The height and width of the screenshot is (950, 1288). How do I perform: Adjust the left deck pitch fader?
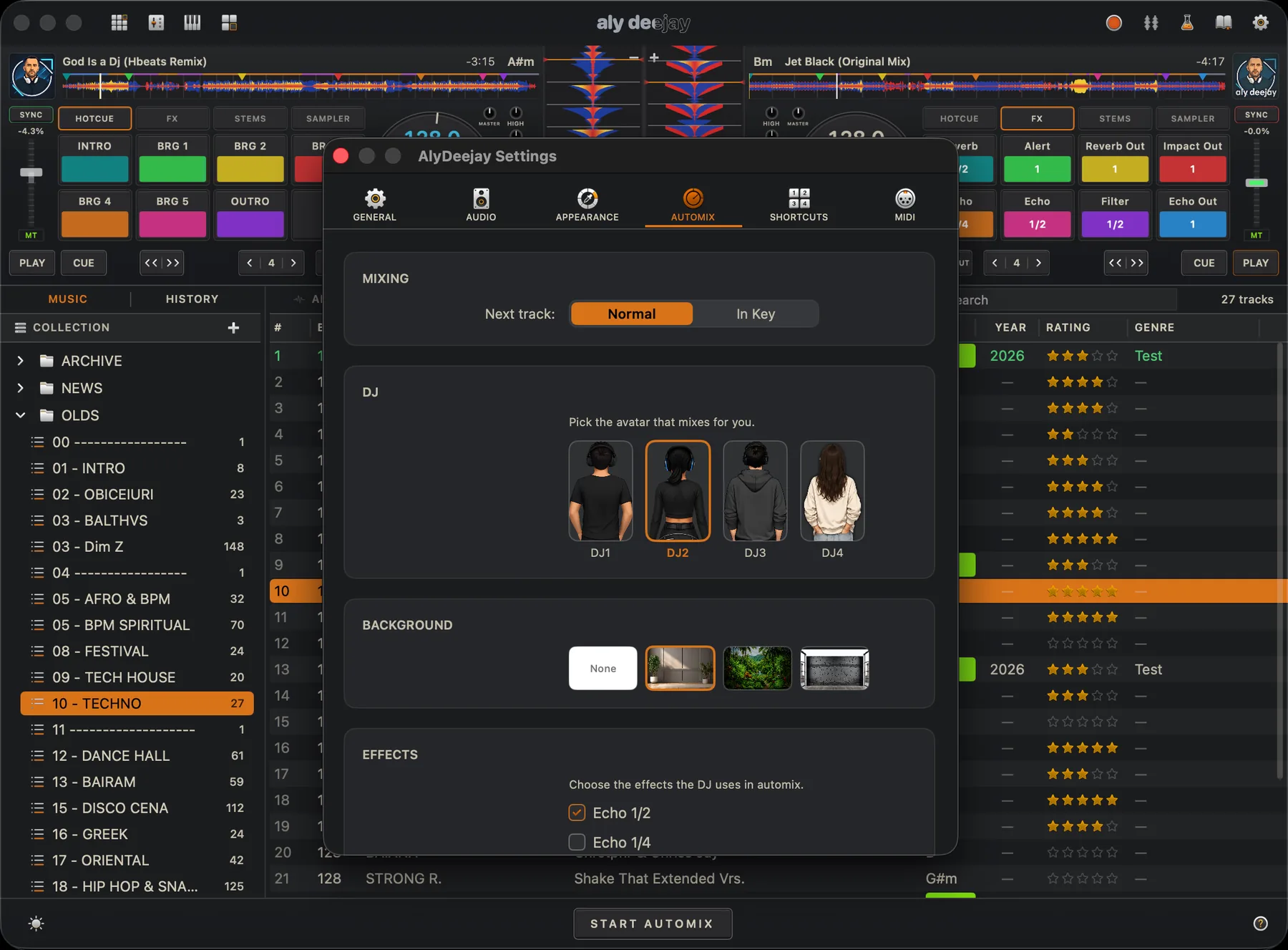pos(31,173)
